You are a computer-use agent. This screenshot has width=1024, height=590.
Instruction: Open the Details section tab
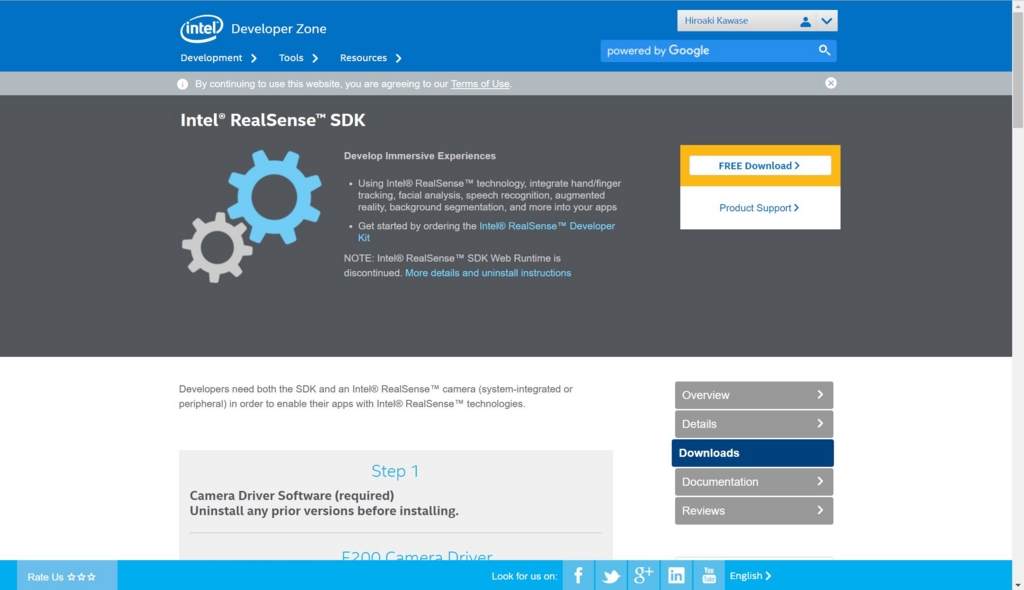pos(754,424)
